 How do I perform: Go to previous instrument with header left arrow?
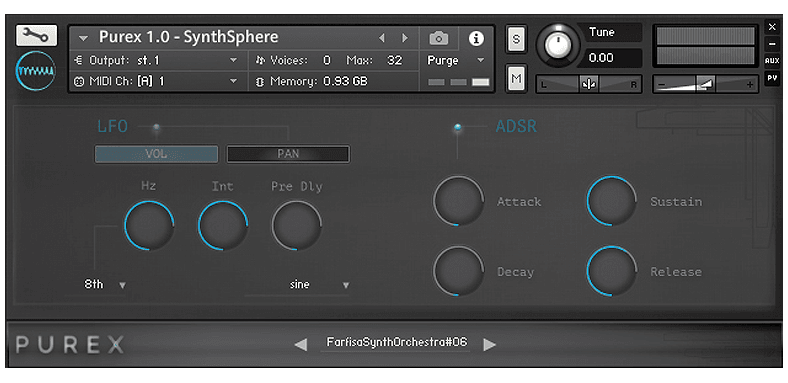(381, 38)
